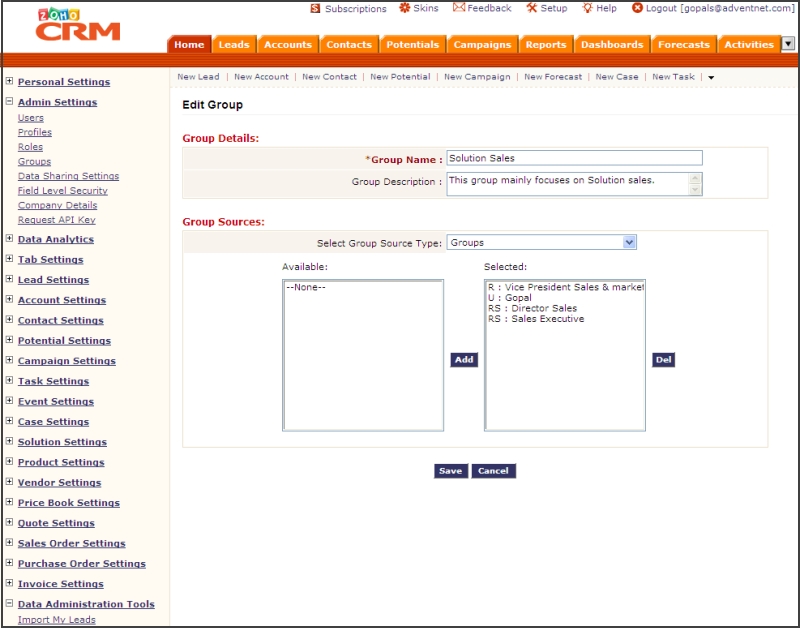The image size is (800, 628).
Task: Expand Personal Settings section
Action: (x=9, y=81)
